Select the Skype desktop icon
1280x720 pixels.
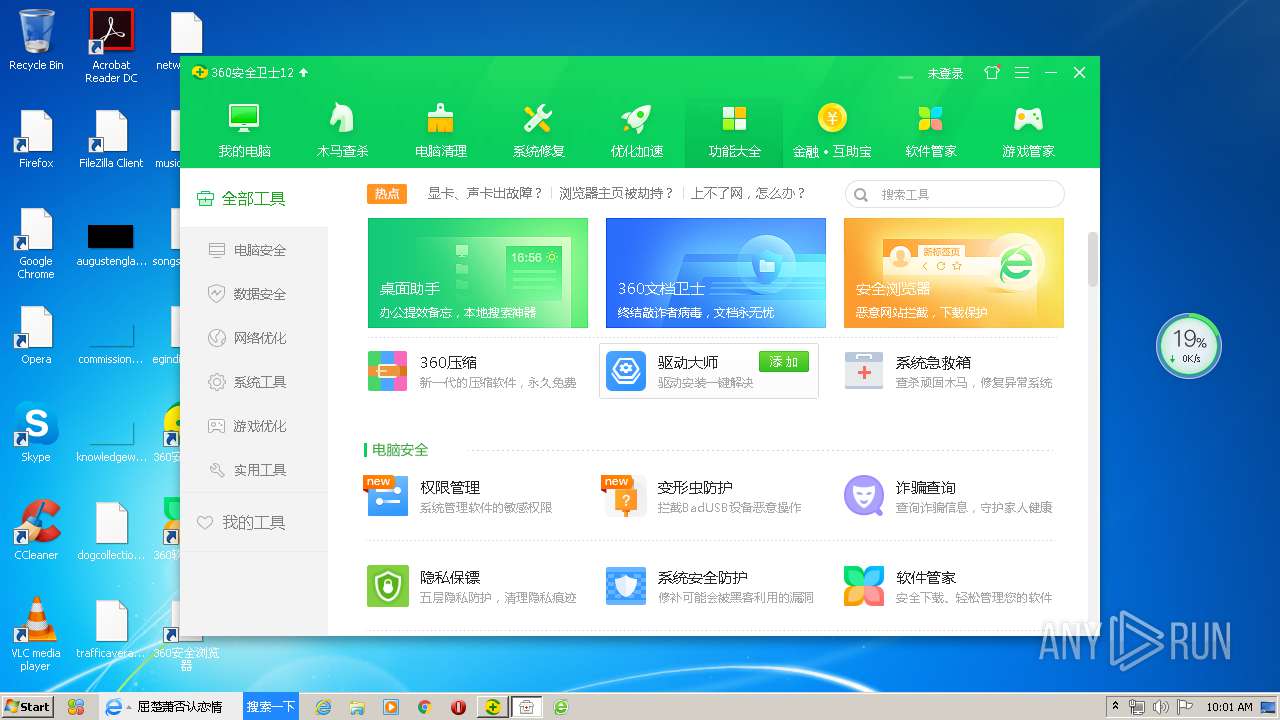[36, 432]
